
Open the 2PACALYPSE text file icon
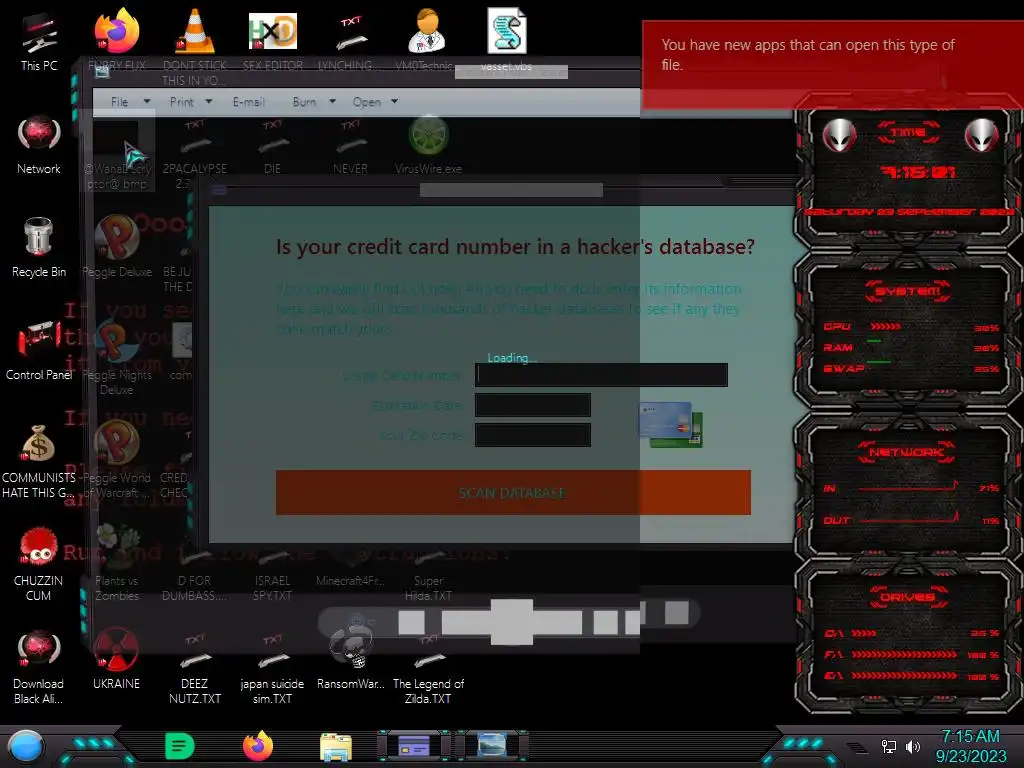pyautogui.click(x=195, y=152)
